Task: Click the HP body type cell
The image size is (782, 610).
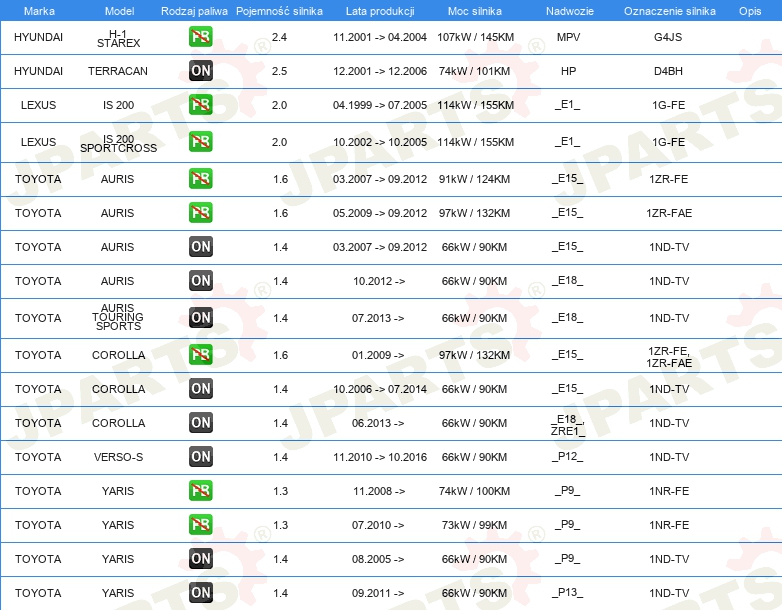Action: (568, 71)
